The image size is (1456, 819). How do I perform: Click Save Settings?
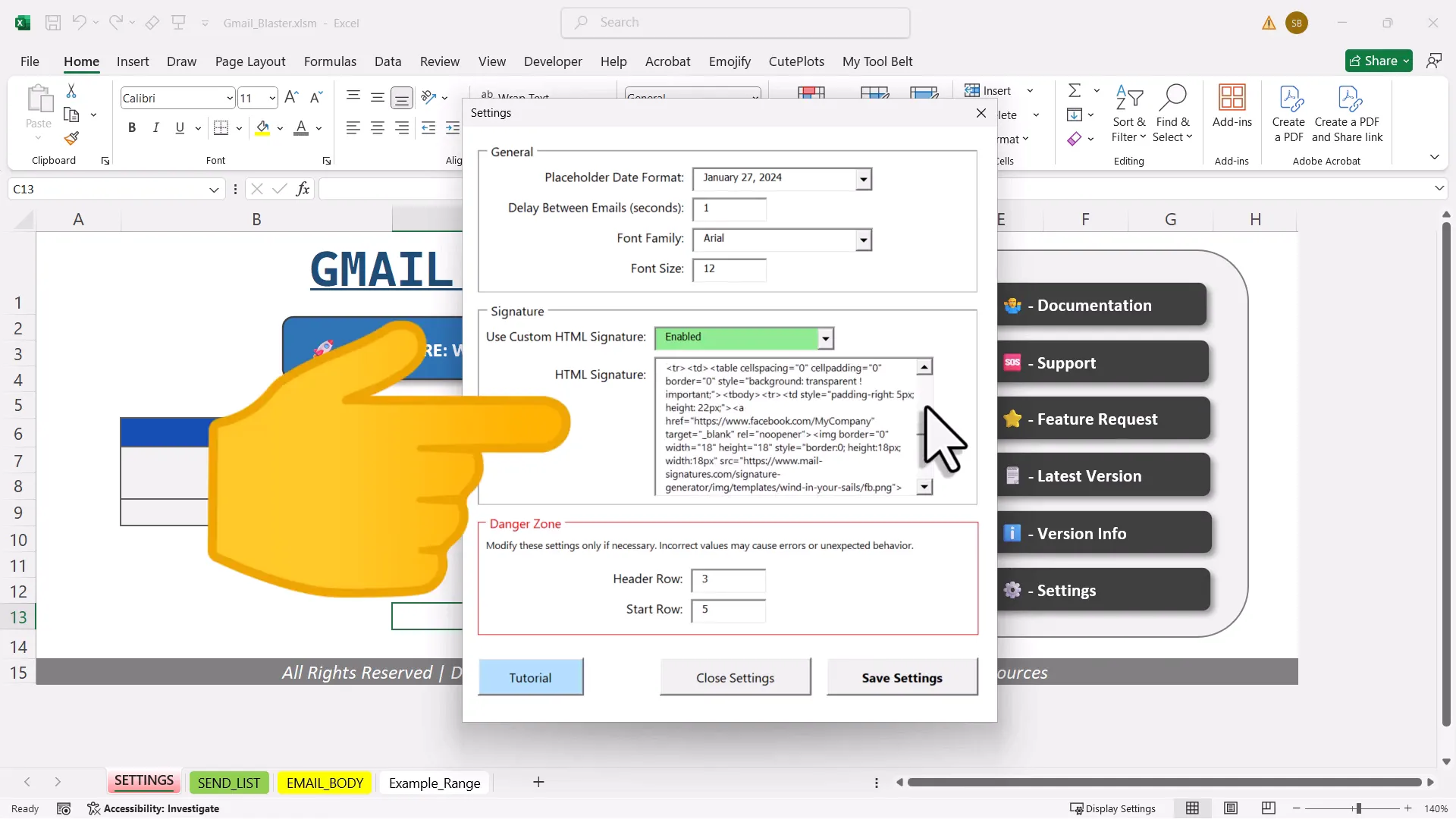click(x=902, y=677)
